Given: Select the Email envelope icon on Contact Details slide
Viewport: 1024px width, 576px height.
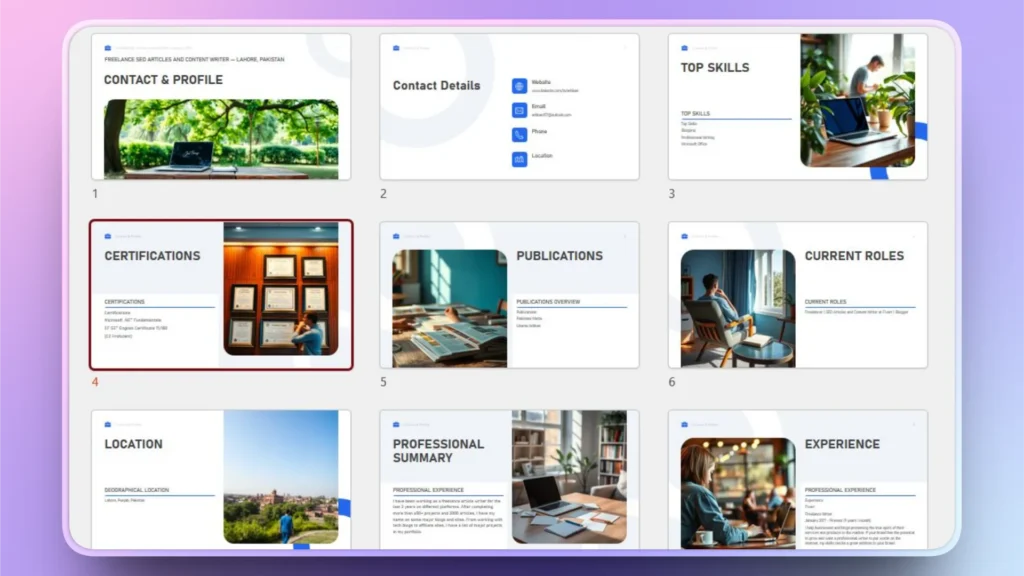Looking at the screenshot, I should tap(519, 110).
